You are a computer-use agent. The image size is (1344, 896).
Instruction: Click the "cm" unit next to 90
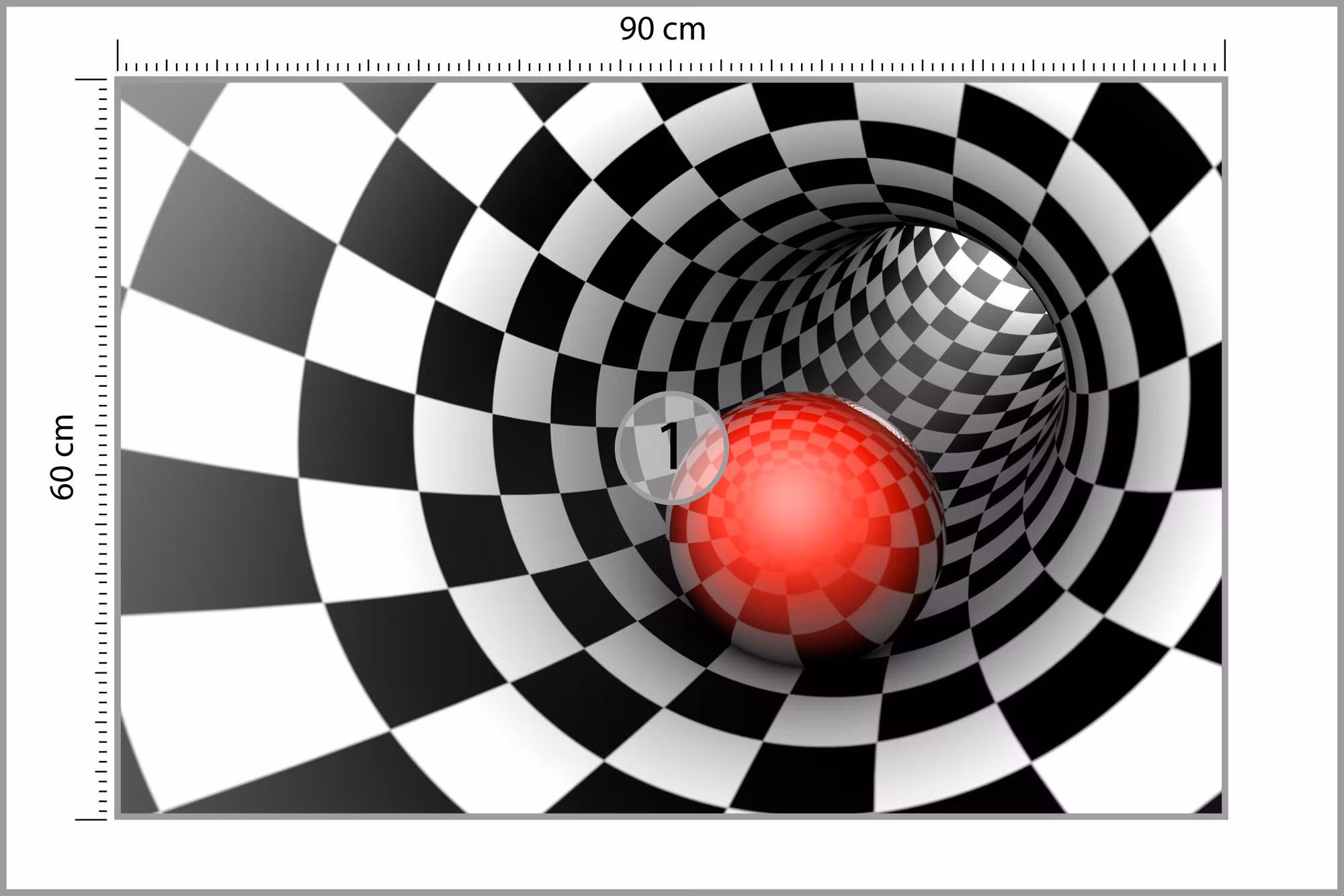click(683, 32)
